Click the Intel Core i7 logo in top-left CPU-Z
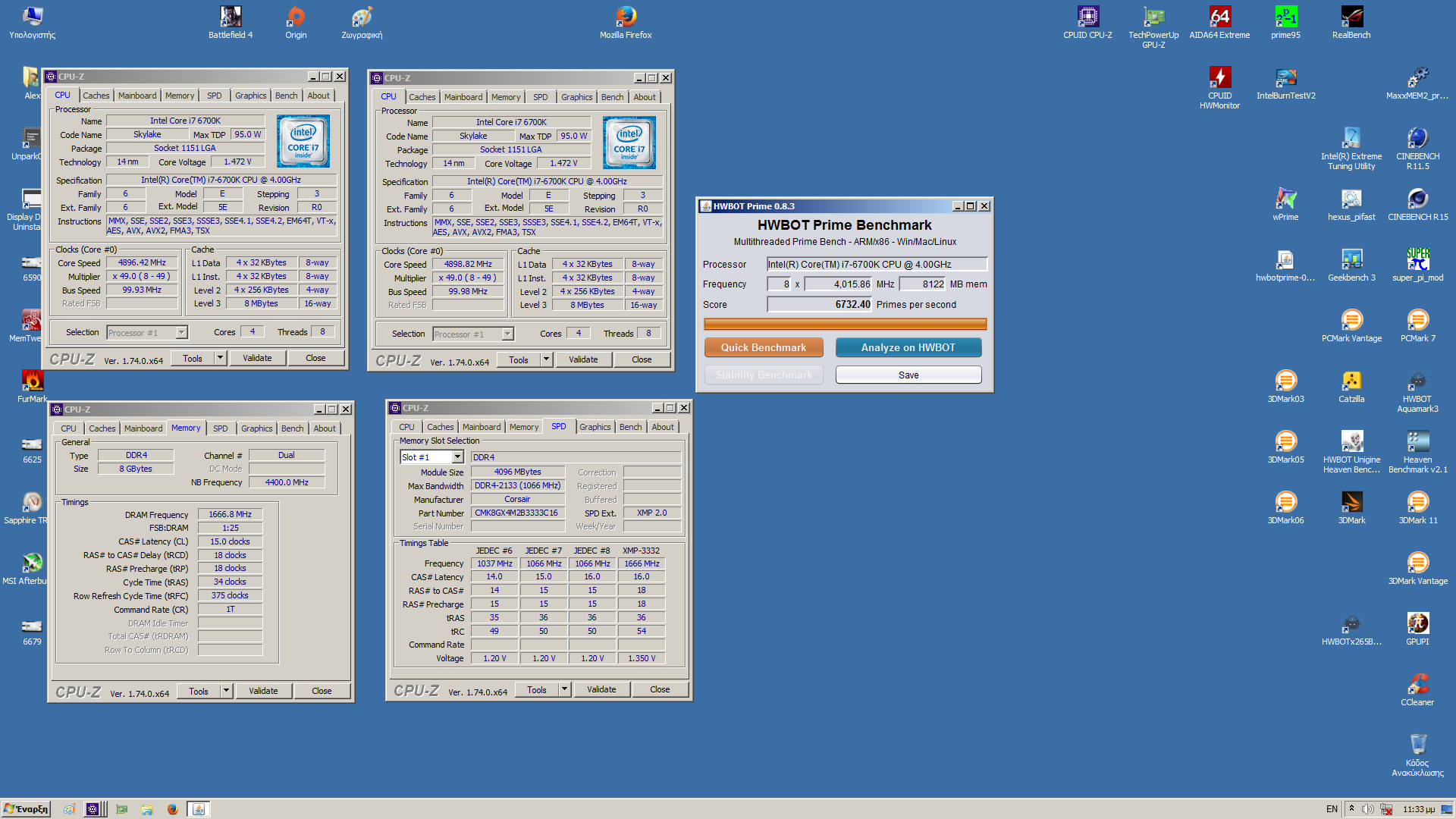 coord(303,141)
